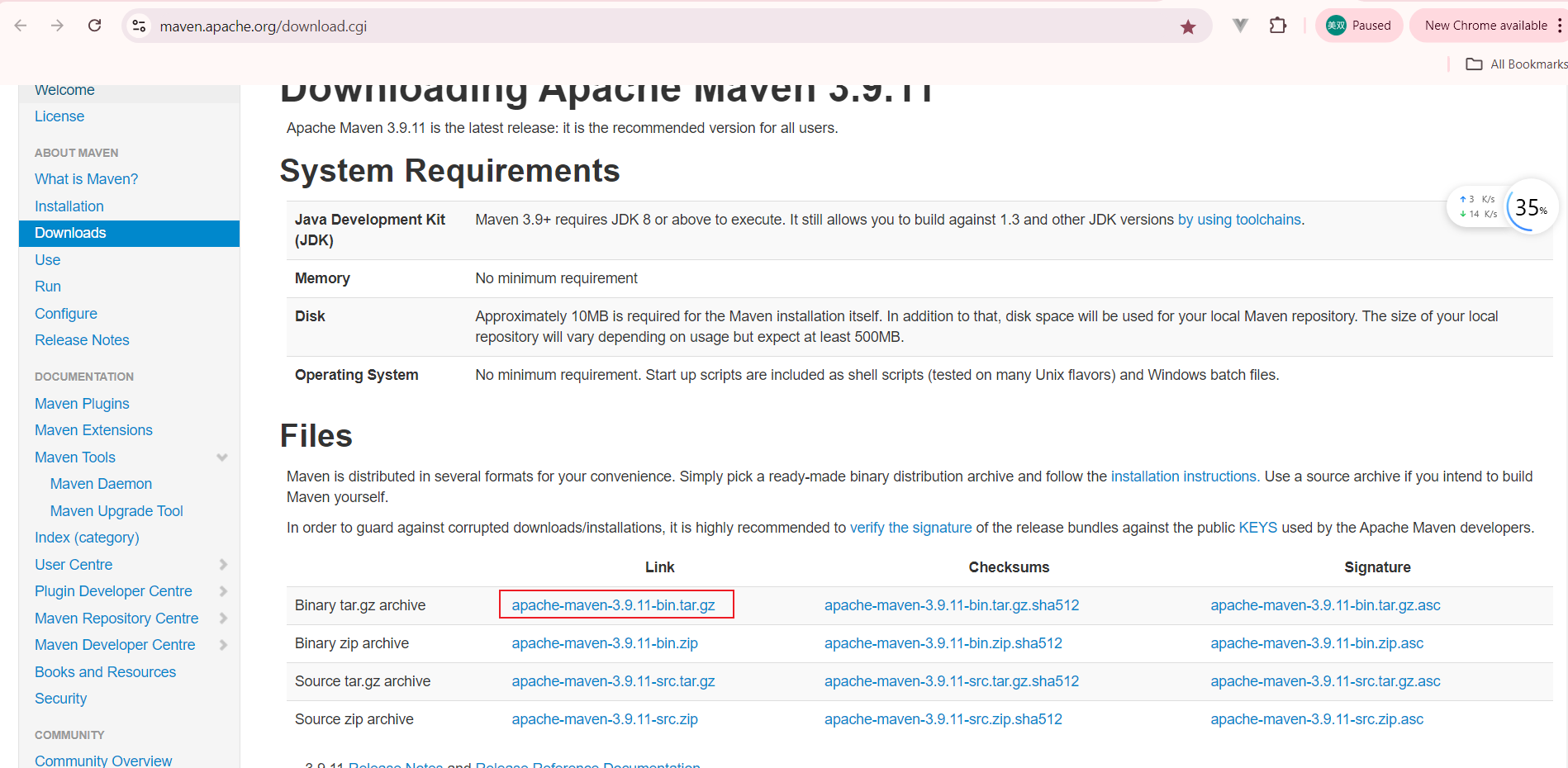Open the Security sidebar link
Image resolution: width=1568 pixels, height=768 pixels.
click(x=60, y=699)
